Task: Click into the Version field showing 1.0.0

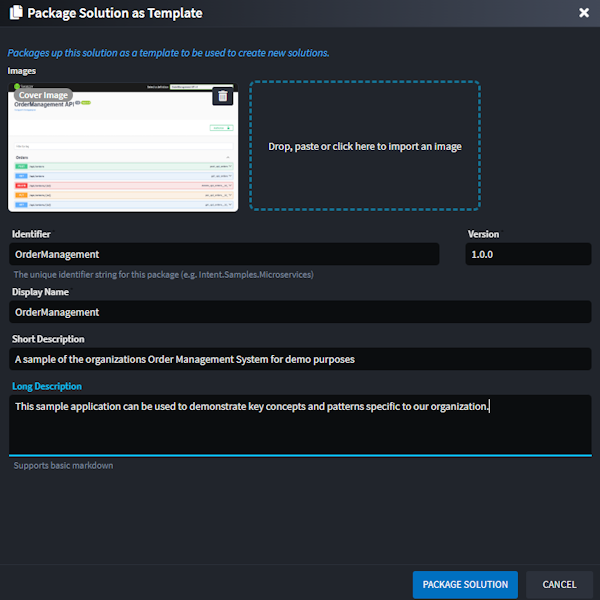Action: [x=527, y=255]
